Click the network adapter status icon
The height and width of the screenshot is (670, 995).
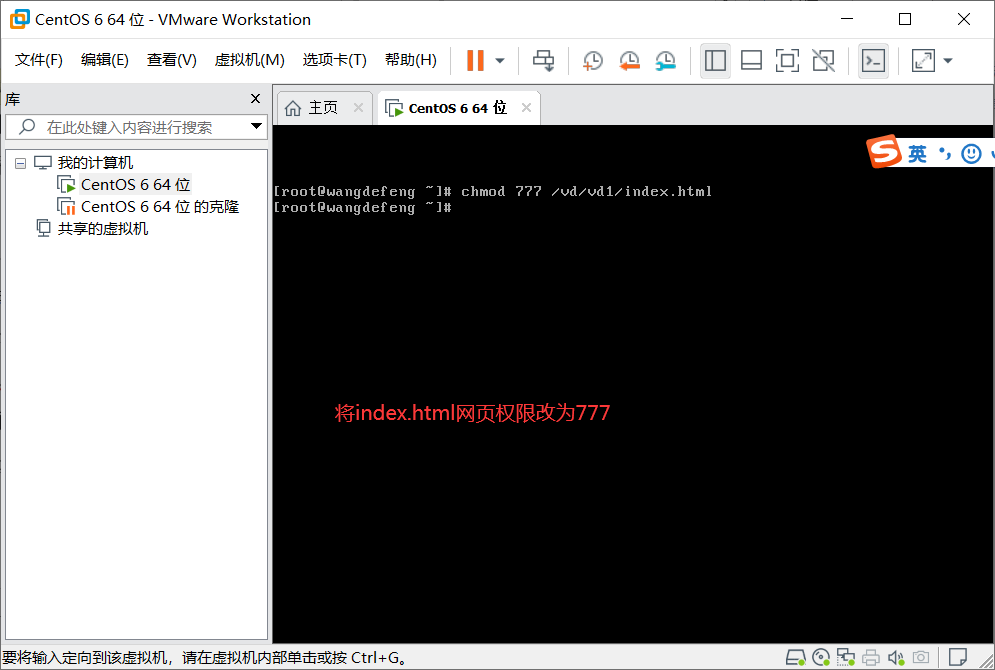point(845,657)
